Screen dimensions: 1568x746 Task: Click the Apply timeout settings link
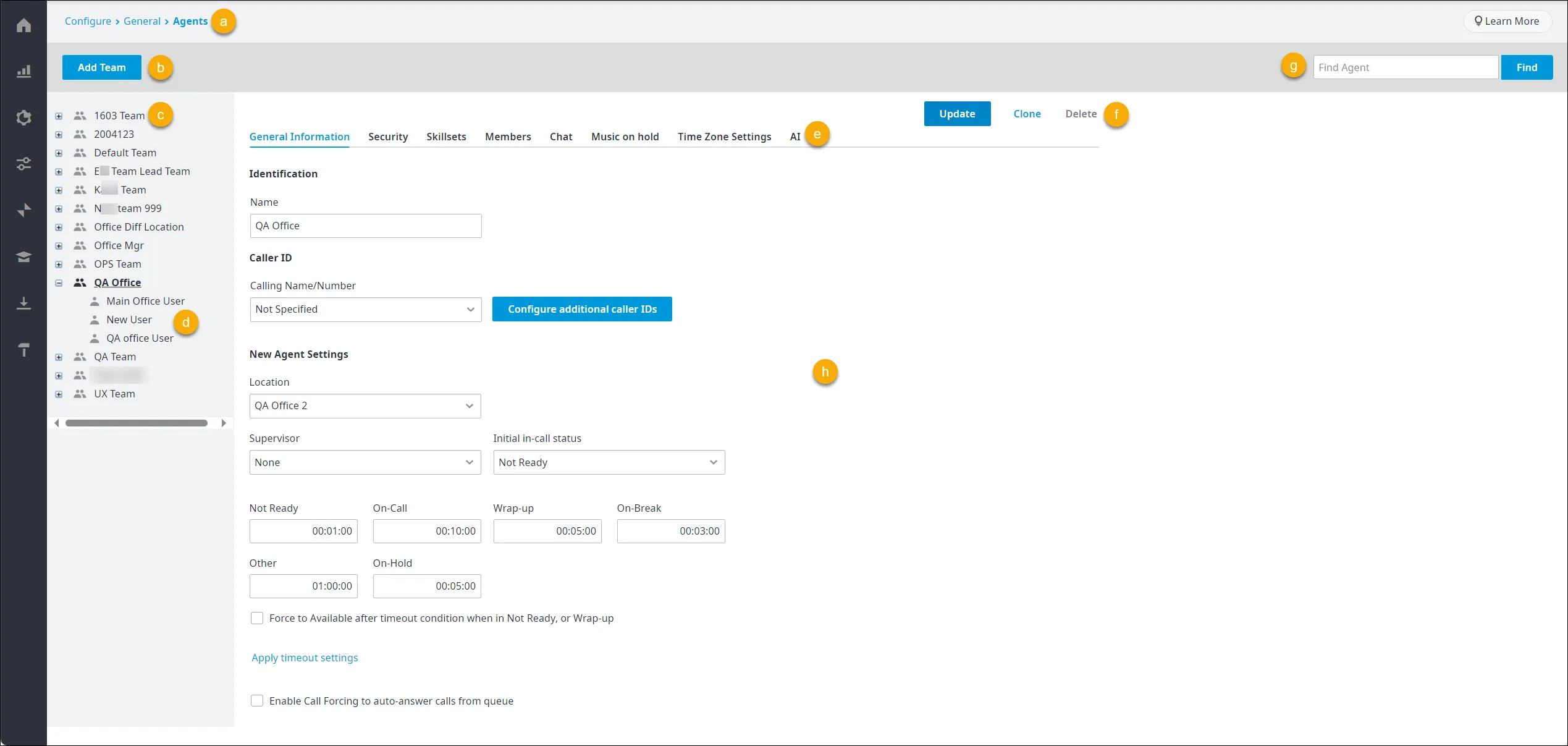[305, 658]
